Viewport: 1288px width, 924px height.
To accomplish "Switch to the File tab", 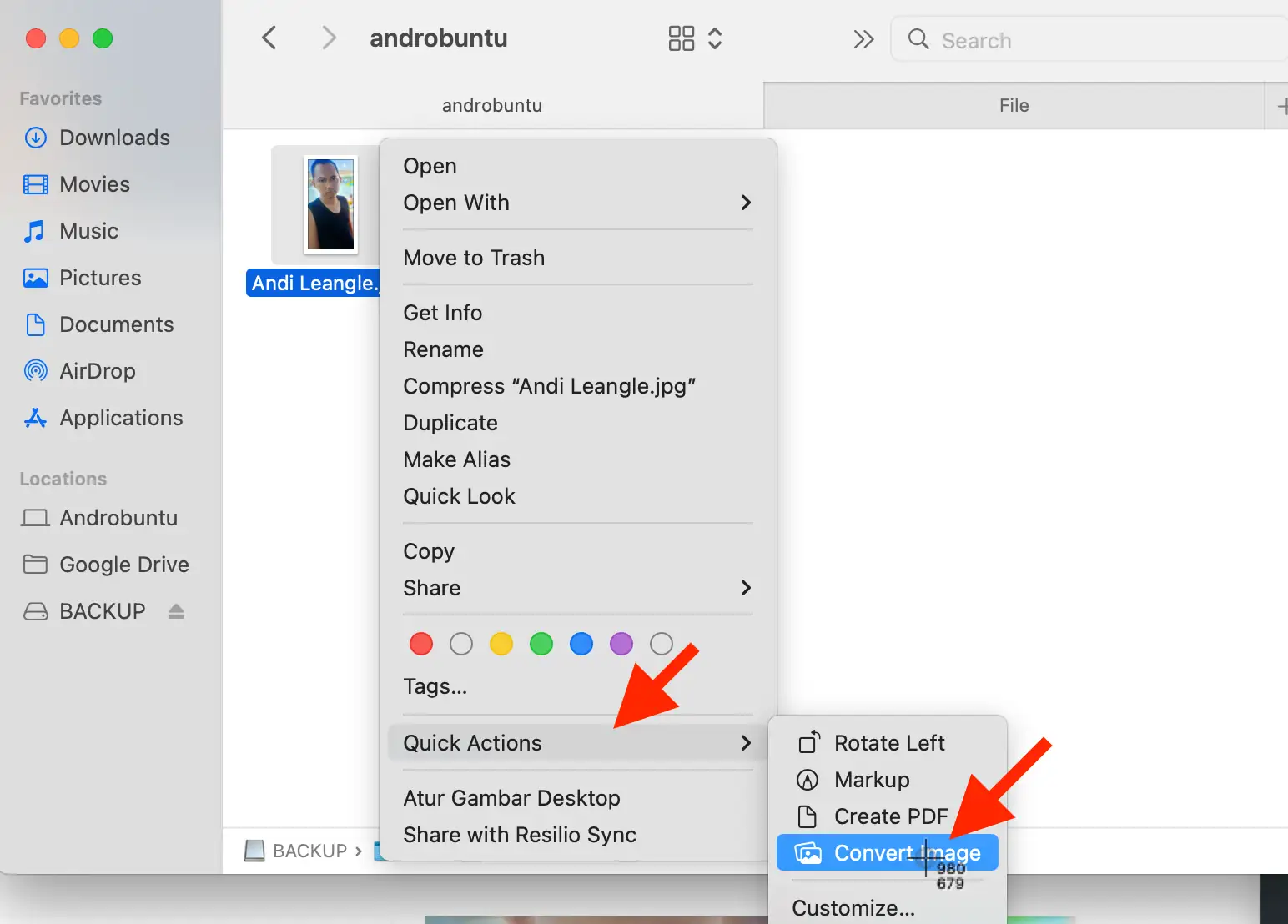I will click(x=1014, y=105).
